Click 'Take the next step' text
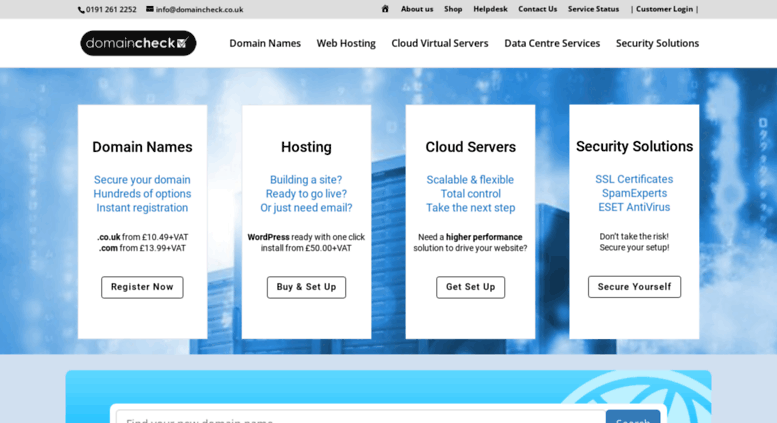The width and height of the screenshot is (777, 423). (470, 208)
